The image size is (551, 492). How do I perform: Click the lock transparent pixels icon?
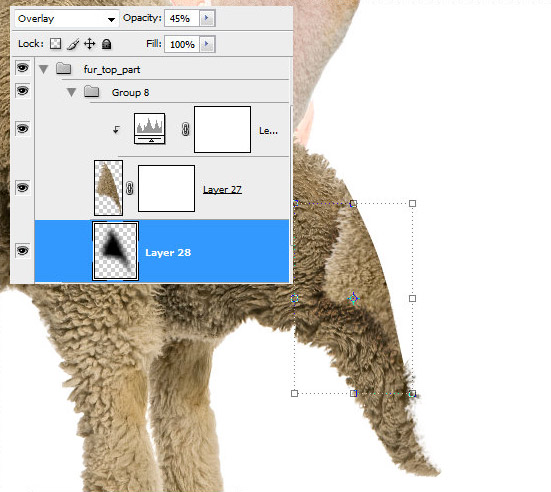click(56, 44)
